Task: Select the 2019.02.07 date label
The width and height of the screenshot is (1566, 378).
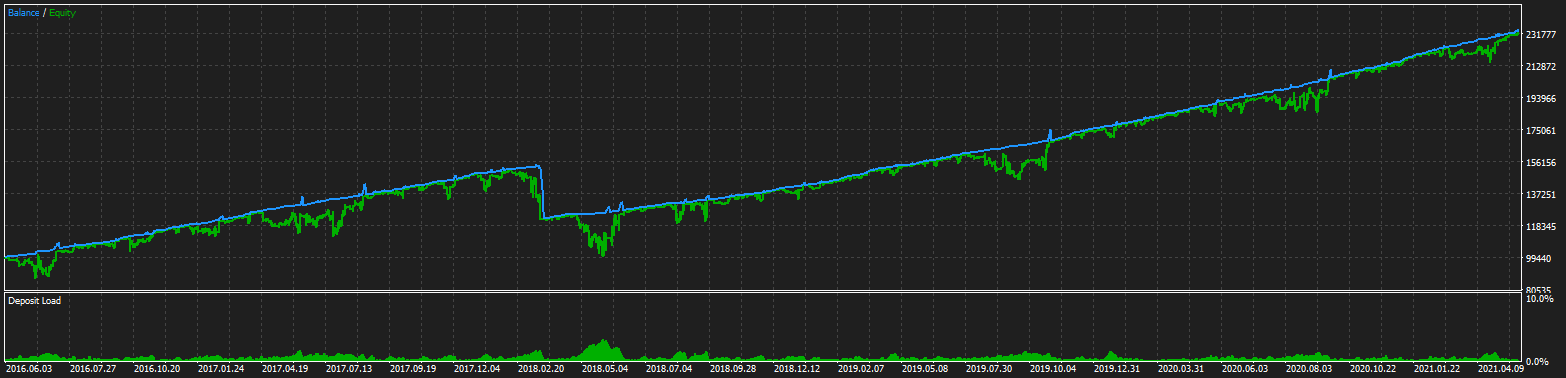Action: click(862, 369)
